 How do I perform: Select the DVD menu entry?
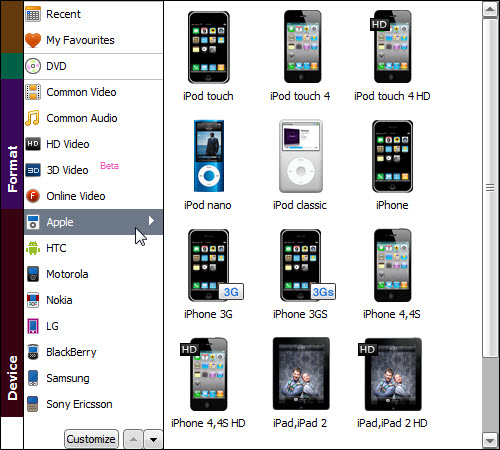coord(93,66)
